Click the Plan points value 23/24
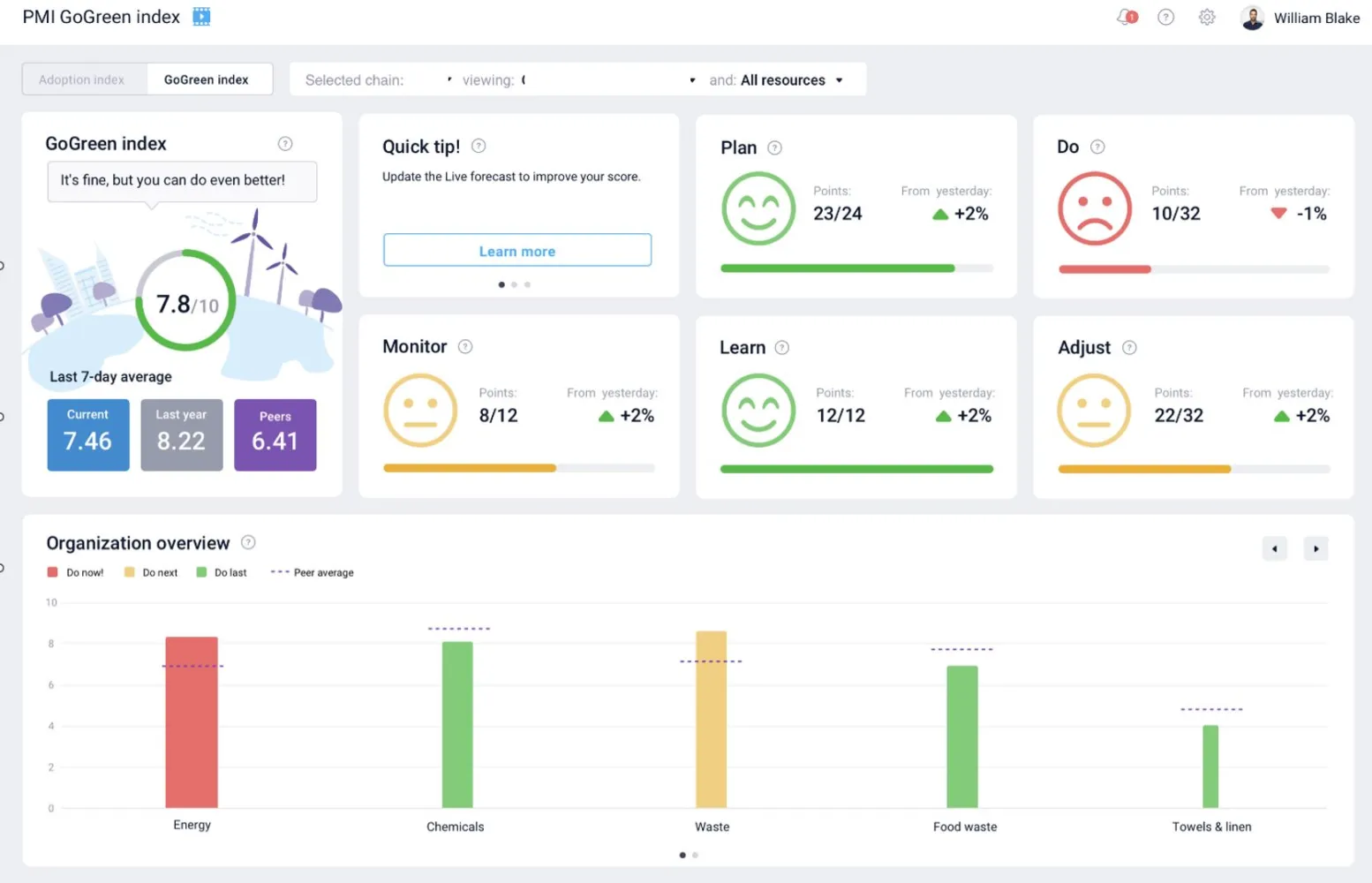 click(x=838, y=214)
